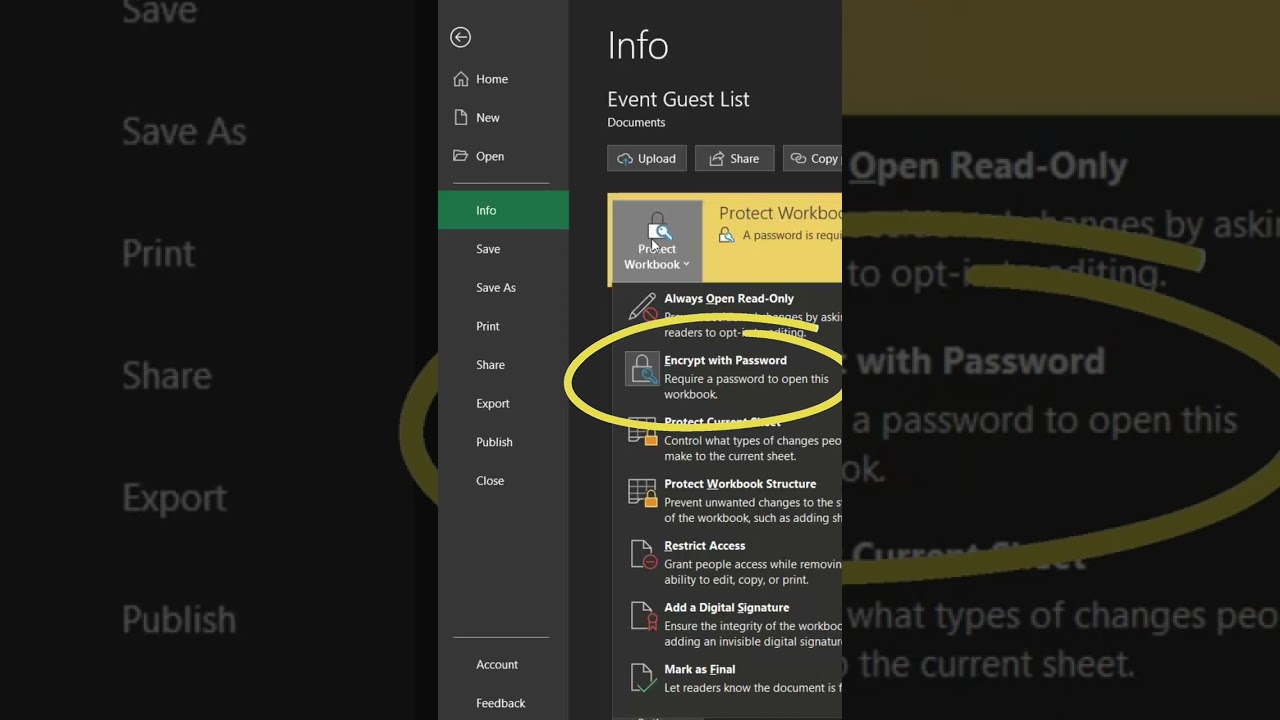Select the Info tab in the sidebar
Screen dimensions: 1280x720
coord(503,210)
